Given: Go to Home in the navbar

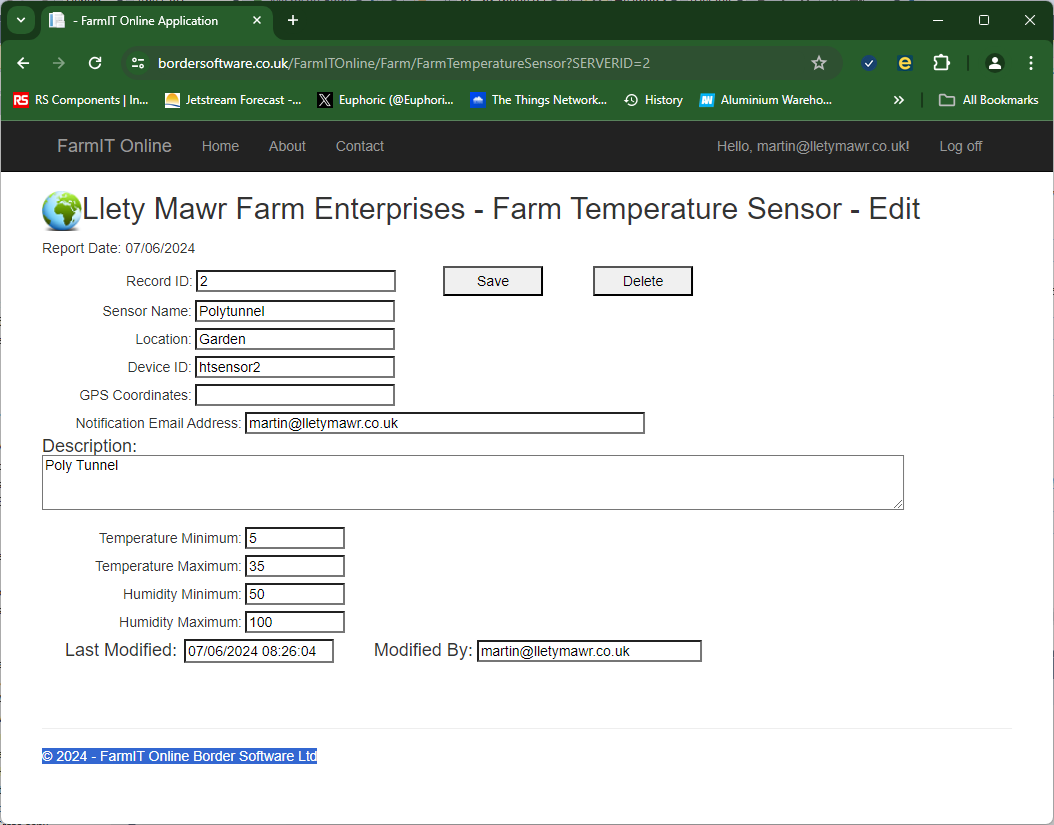Looking at the screenshot, I should coord(220,146).
